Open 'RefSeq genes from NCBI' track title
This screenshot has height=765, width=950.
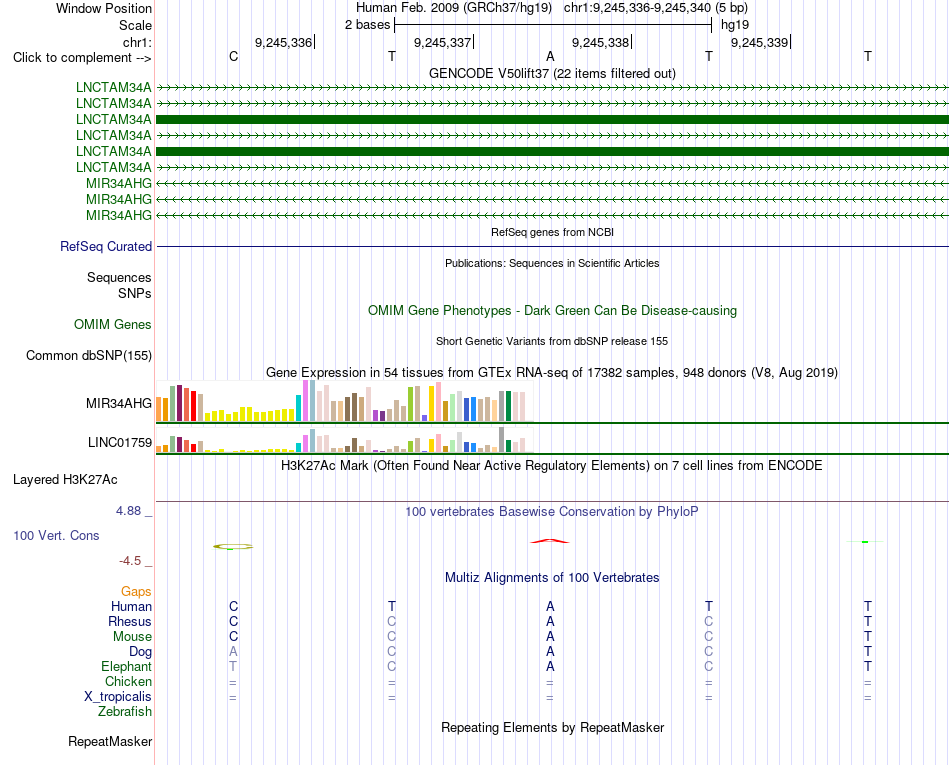pyautogui.click(x=552, y=232)
